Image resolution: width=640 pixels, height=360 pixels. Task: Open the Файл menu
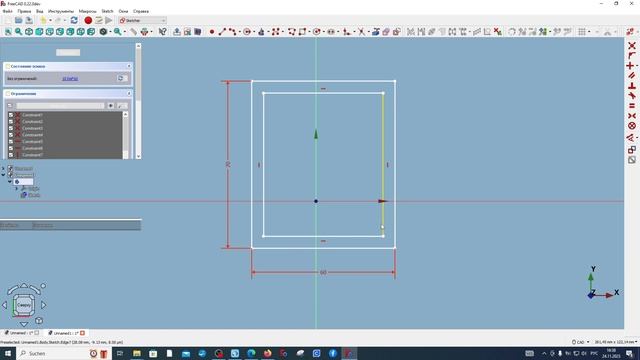tap(7, 11)
